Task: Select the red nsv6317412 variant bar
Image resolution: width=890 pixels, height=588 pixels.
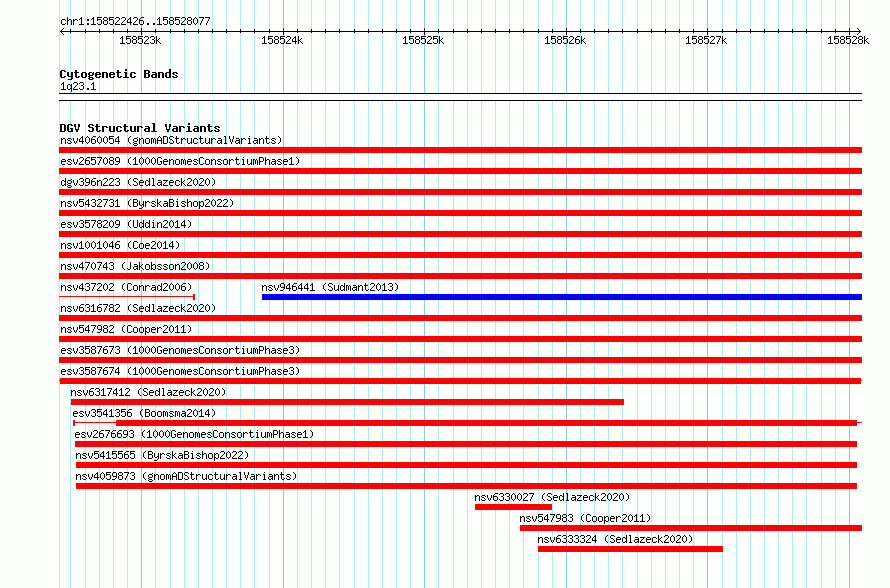Action: (x=347, y=402)
